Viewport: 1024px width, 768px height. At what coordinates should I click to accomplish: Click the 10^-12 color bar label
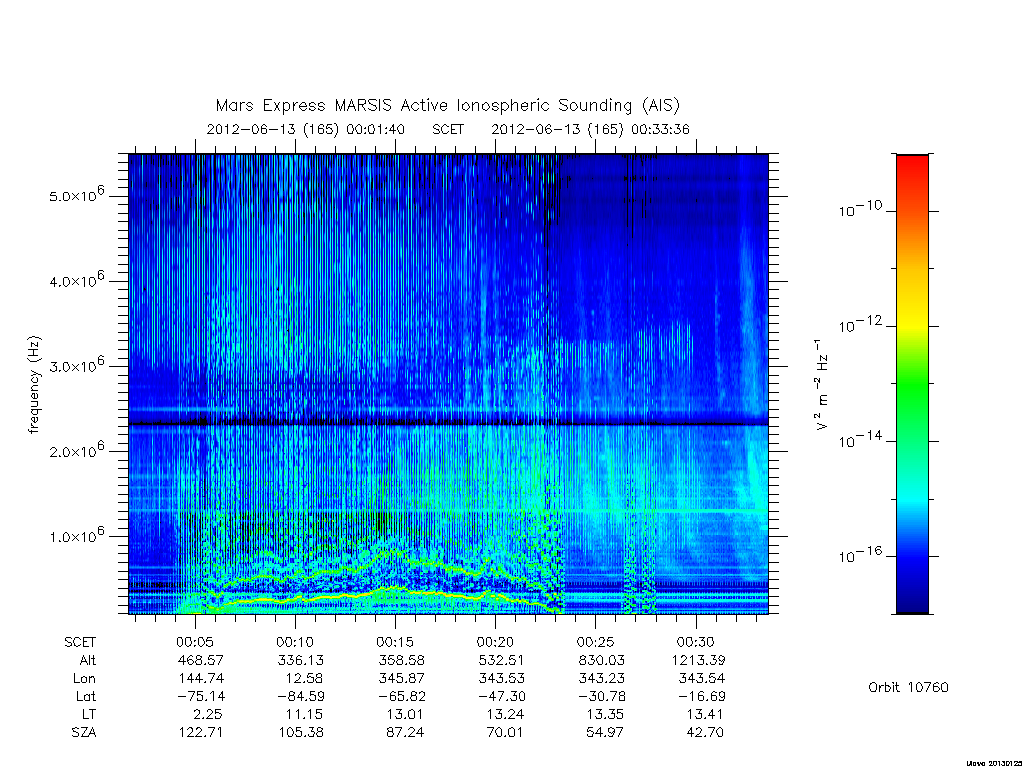point(860,324)
